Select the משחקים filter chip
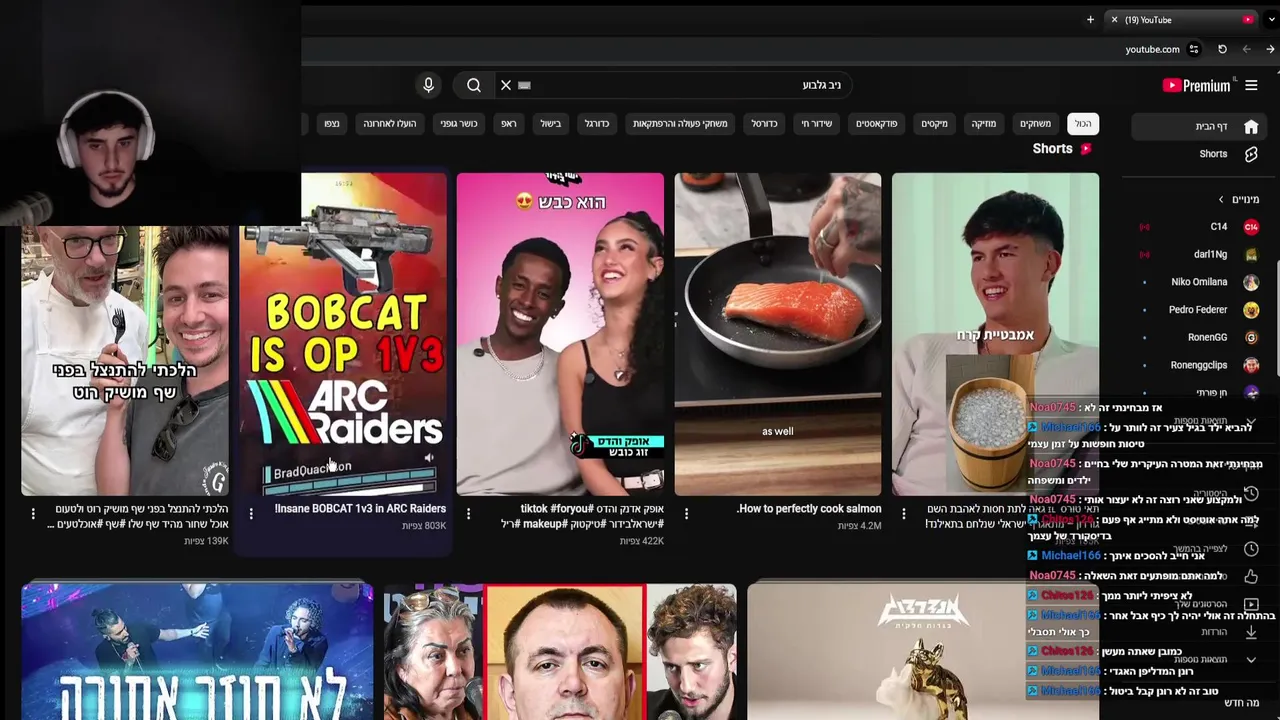 point(1035,123)
